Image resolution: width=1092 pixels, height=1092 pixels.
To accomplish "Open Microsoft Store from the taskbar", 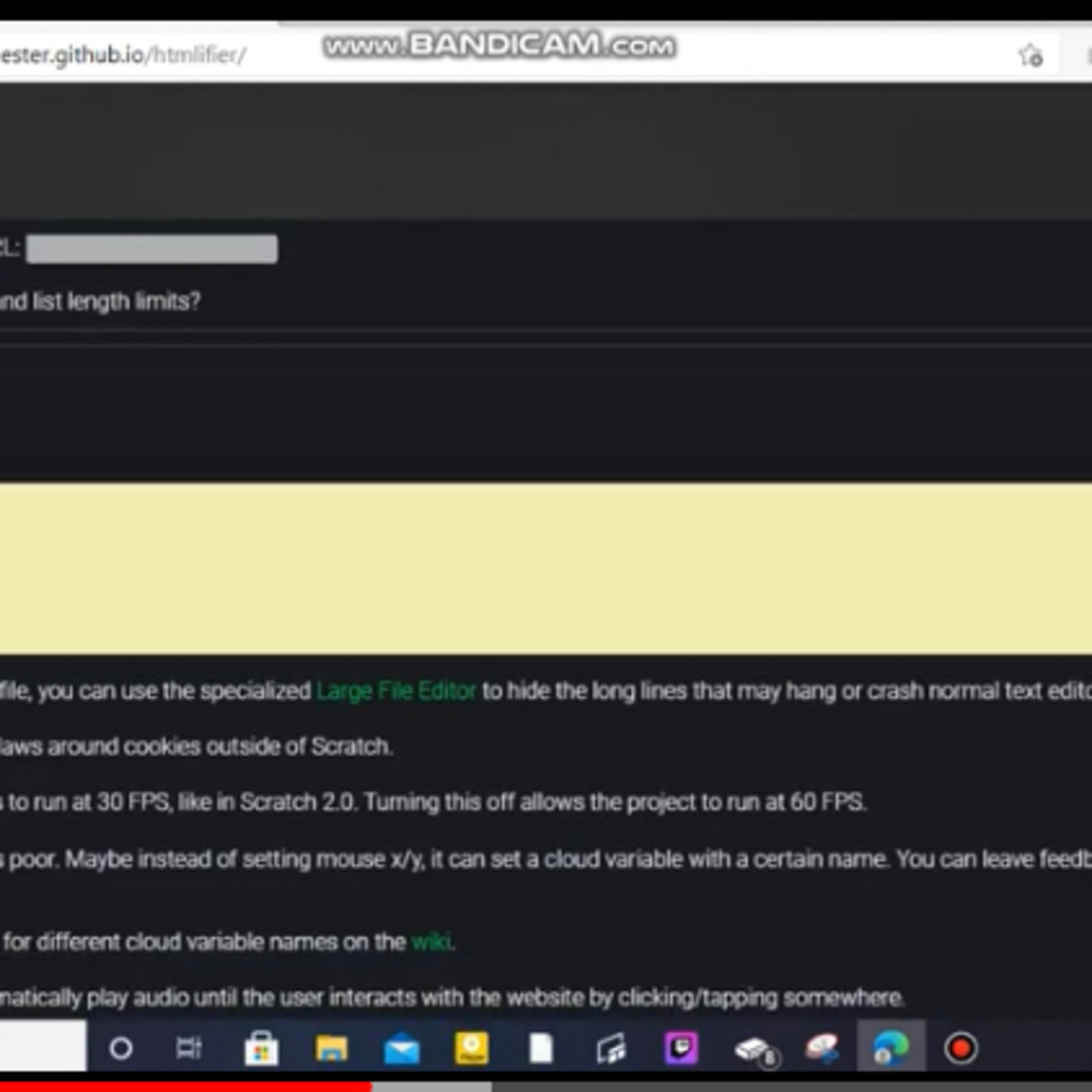I will click(x=261, y=1048).
